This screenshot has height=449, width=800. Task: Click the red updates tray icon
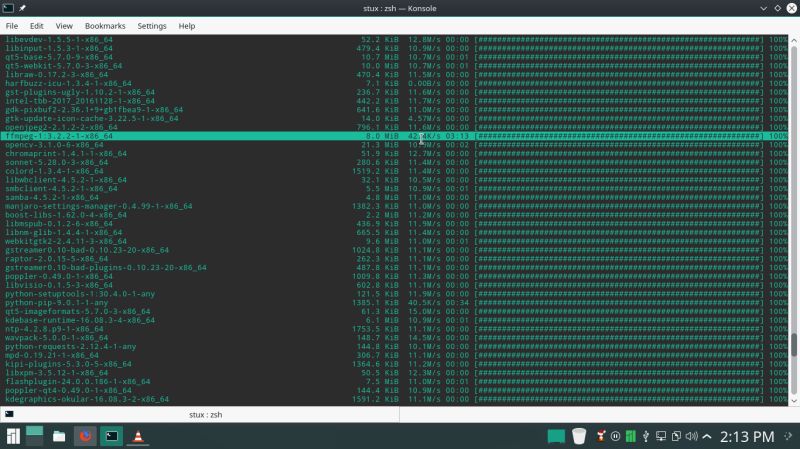point(601,436)
